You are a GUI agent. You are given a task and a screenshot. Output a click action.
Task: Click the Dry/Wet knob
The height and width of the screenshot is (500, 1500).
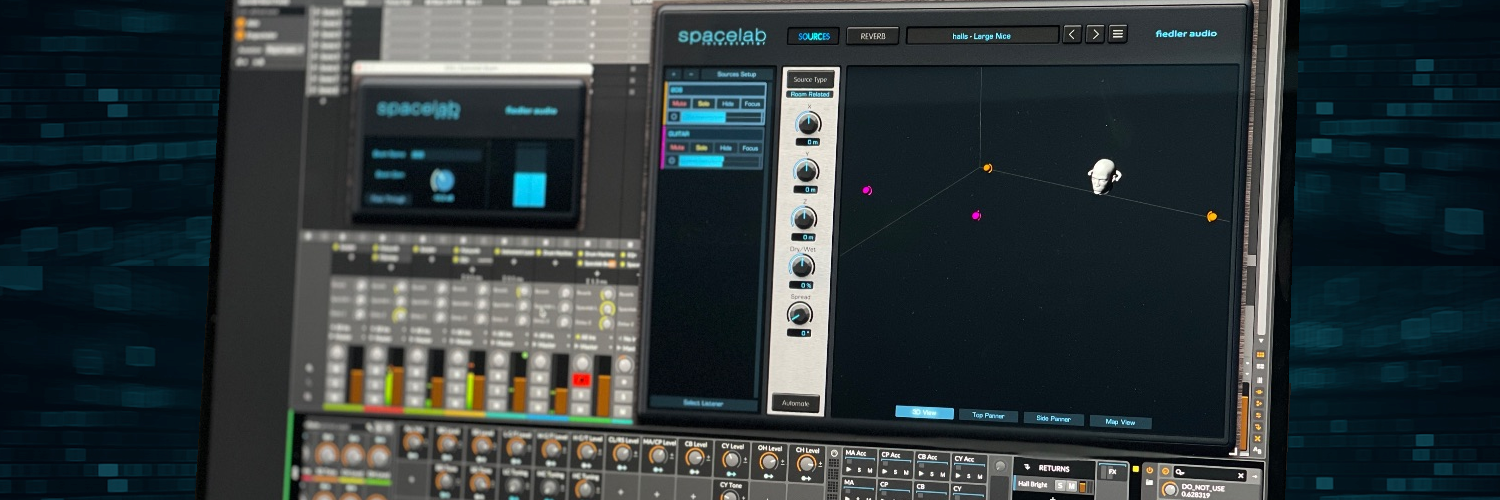(801, 266)
